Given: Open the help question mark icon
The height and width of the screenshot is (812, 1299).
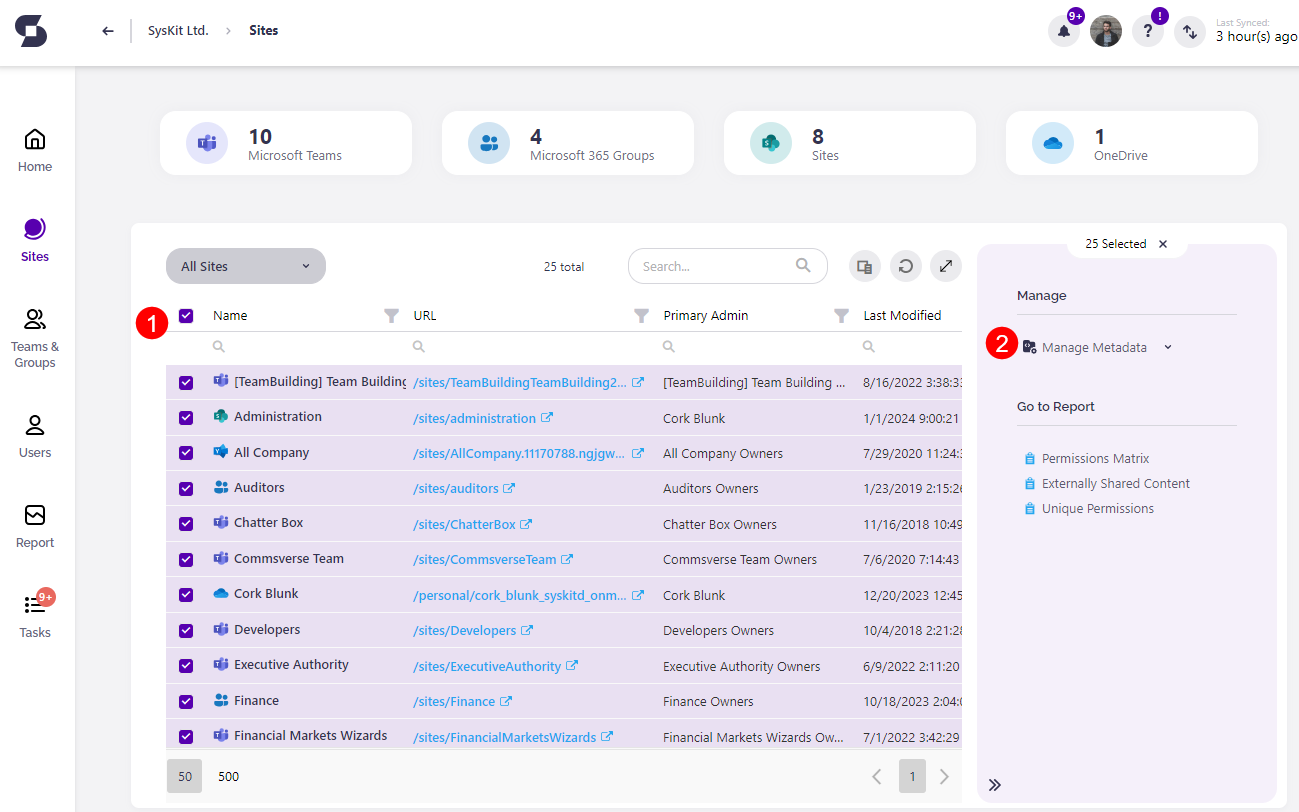Looking at the screenshot, I should pyautogui.click(x=1147, y=31).
